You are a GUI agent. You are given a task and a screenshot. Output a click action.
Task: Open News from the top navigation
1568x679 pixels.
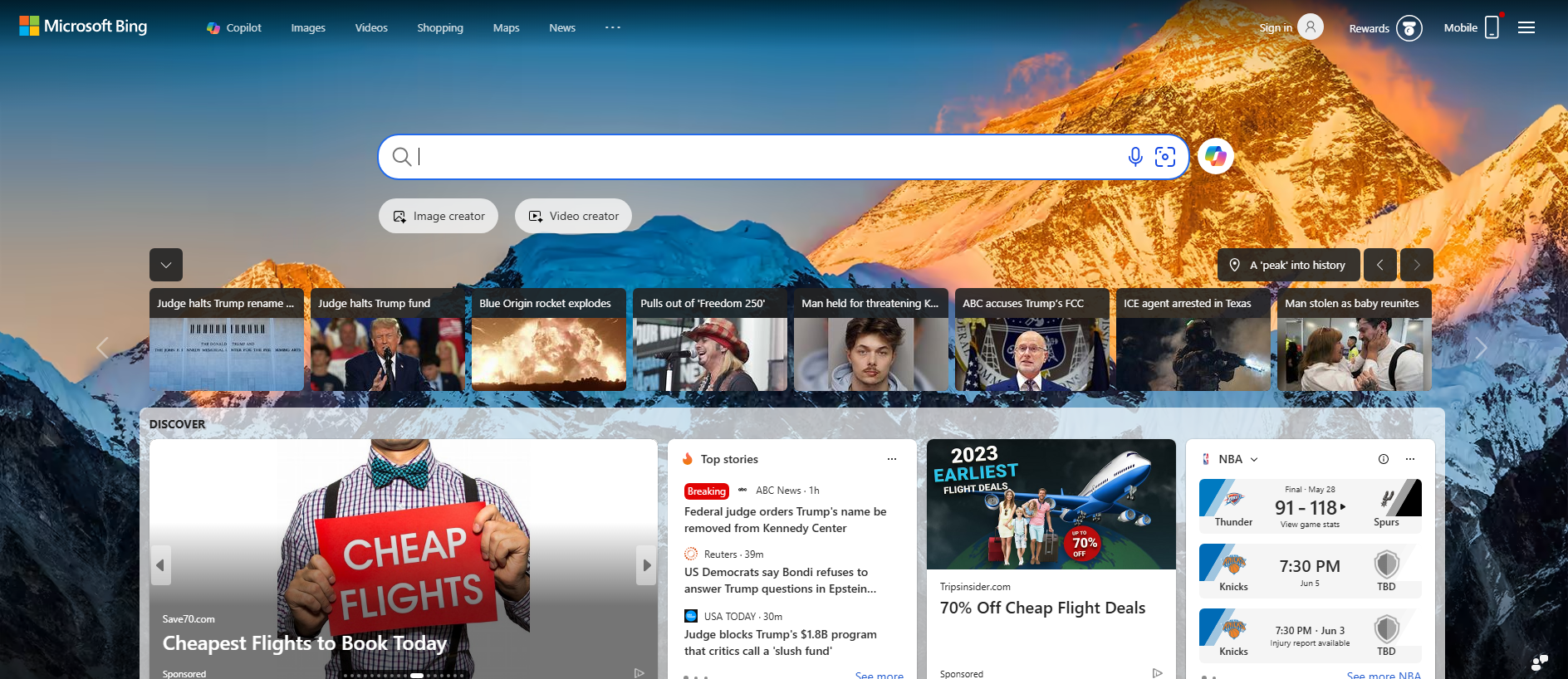tap(562, 27)
